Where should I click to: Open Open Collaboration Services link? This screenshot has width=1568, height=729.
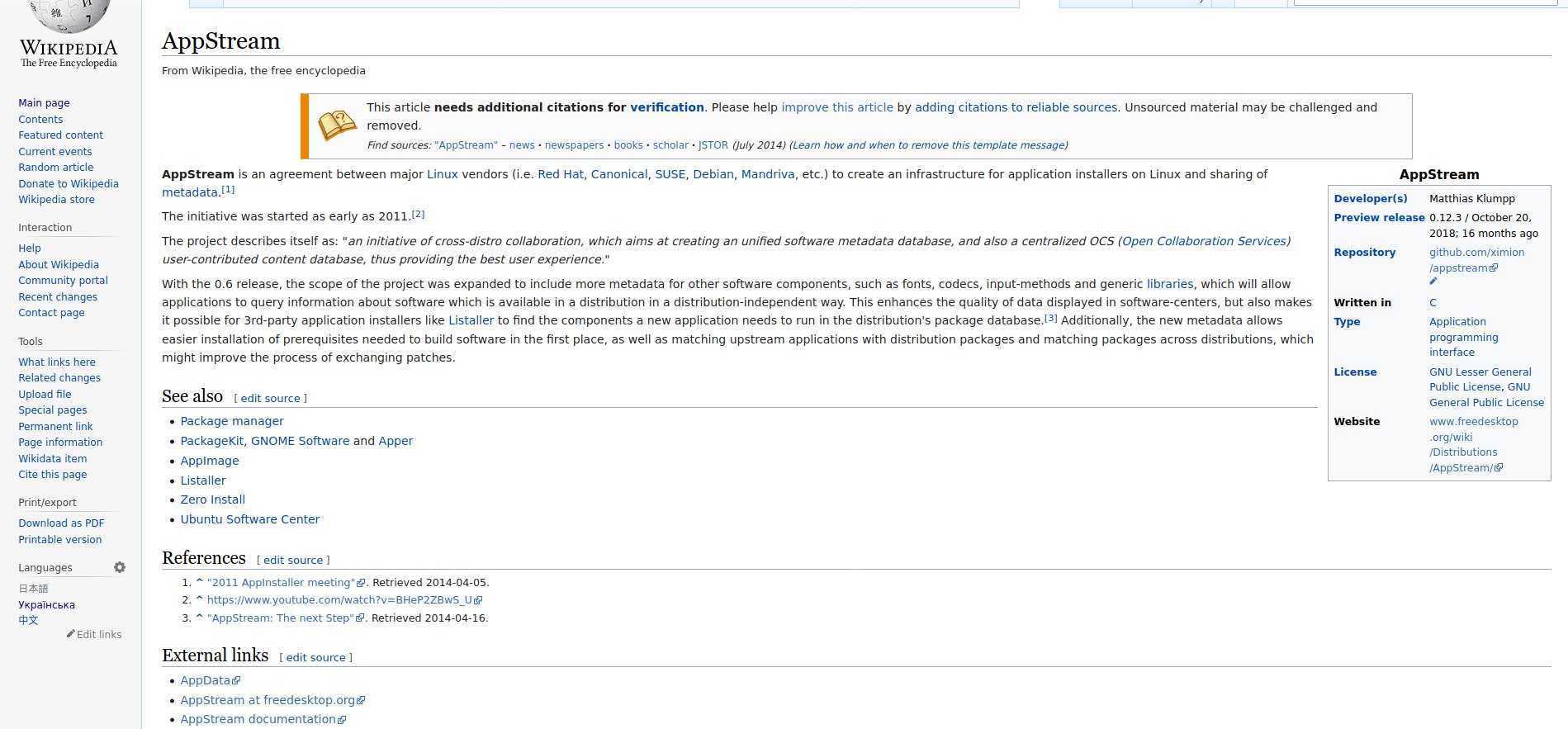[1204, 241]
